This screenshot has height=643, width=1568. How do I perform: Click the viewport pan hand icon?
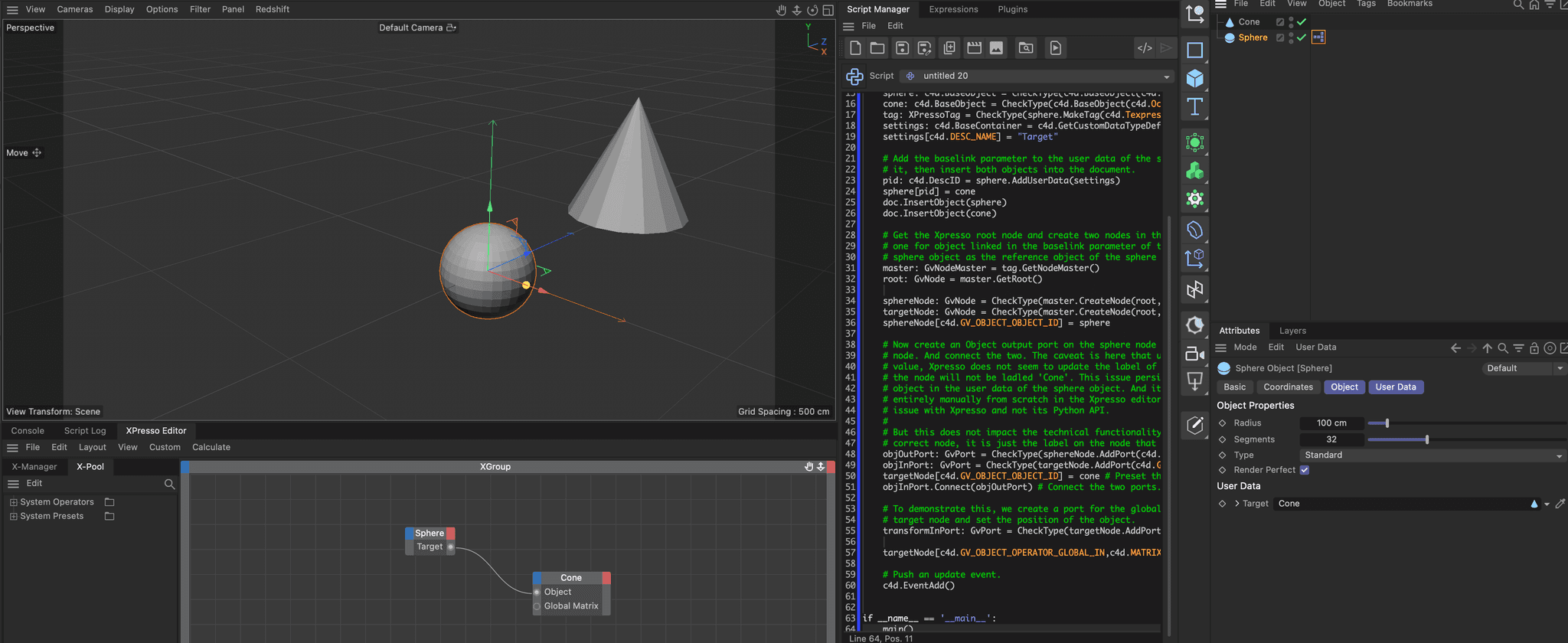(x=781, y=10)
